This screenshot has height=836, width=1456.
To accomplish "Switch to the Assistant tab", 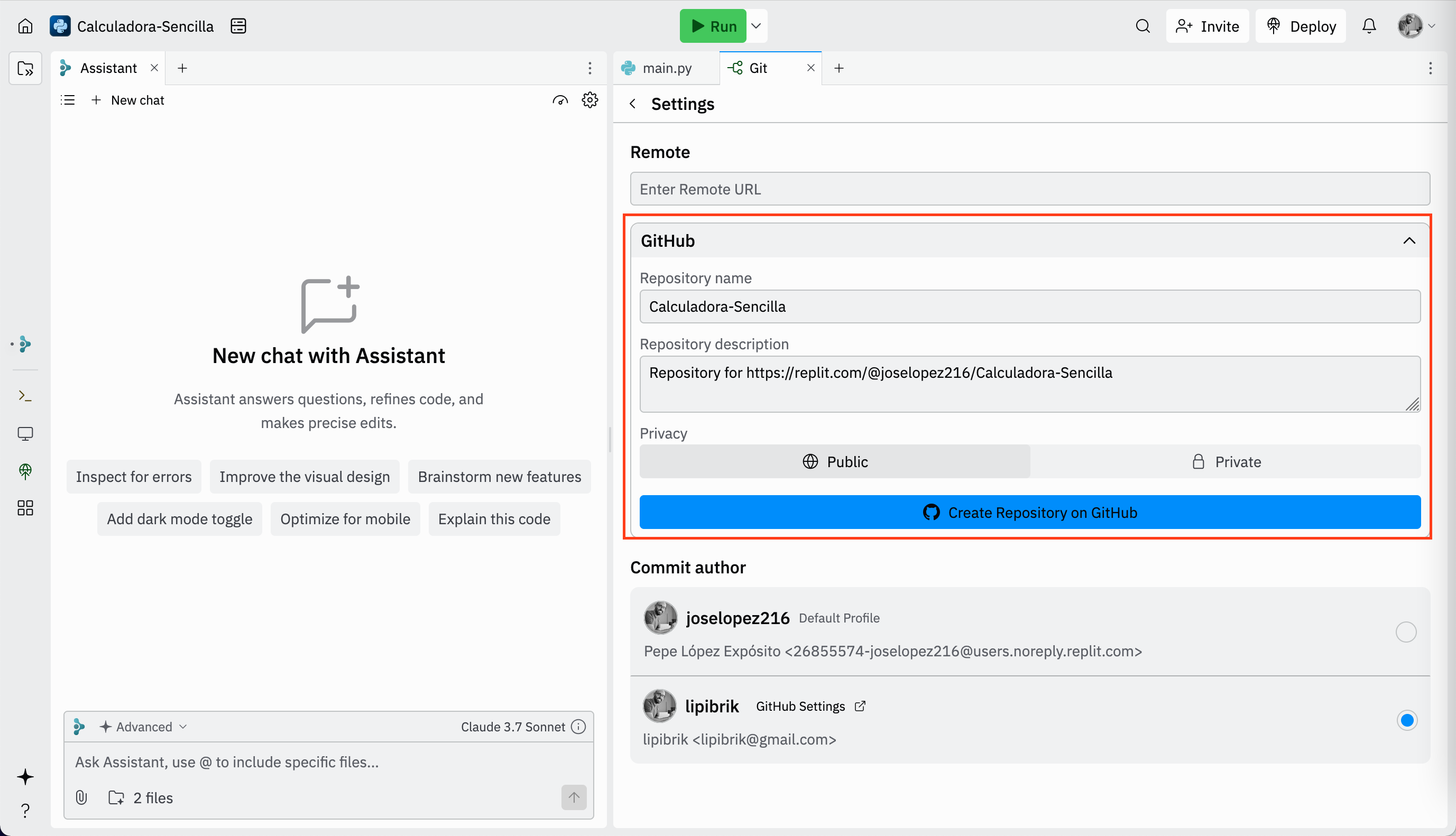I will pos(108,68).
